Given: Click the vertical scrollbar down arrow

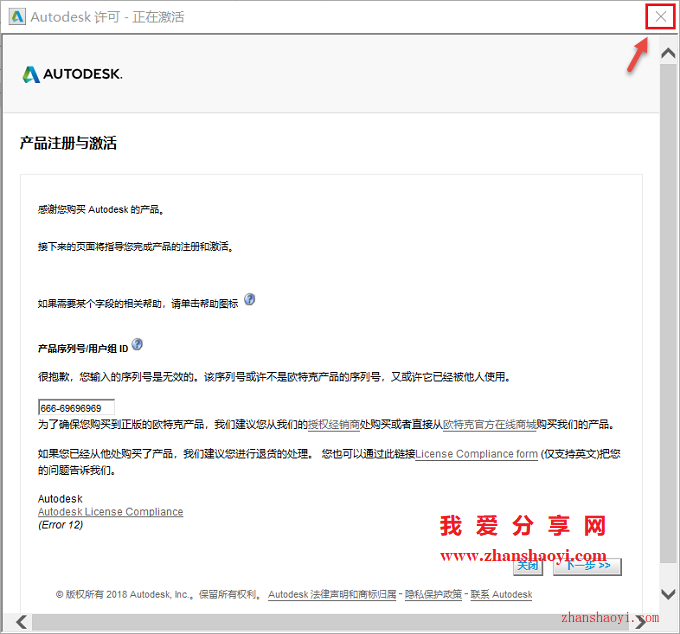Looking at the screenshot, I should [668, 594].
